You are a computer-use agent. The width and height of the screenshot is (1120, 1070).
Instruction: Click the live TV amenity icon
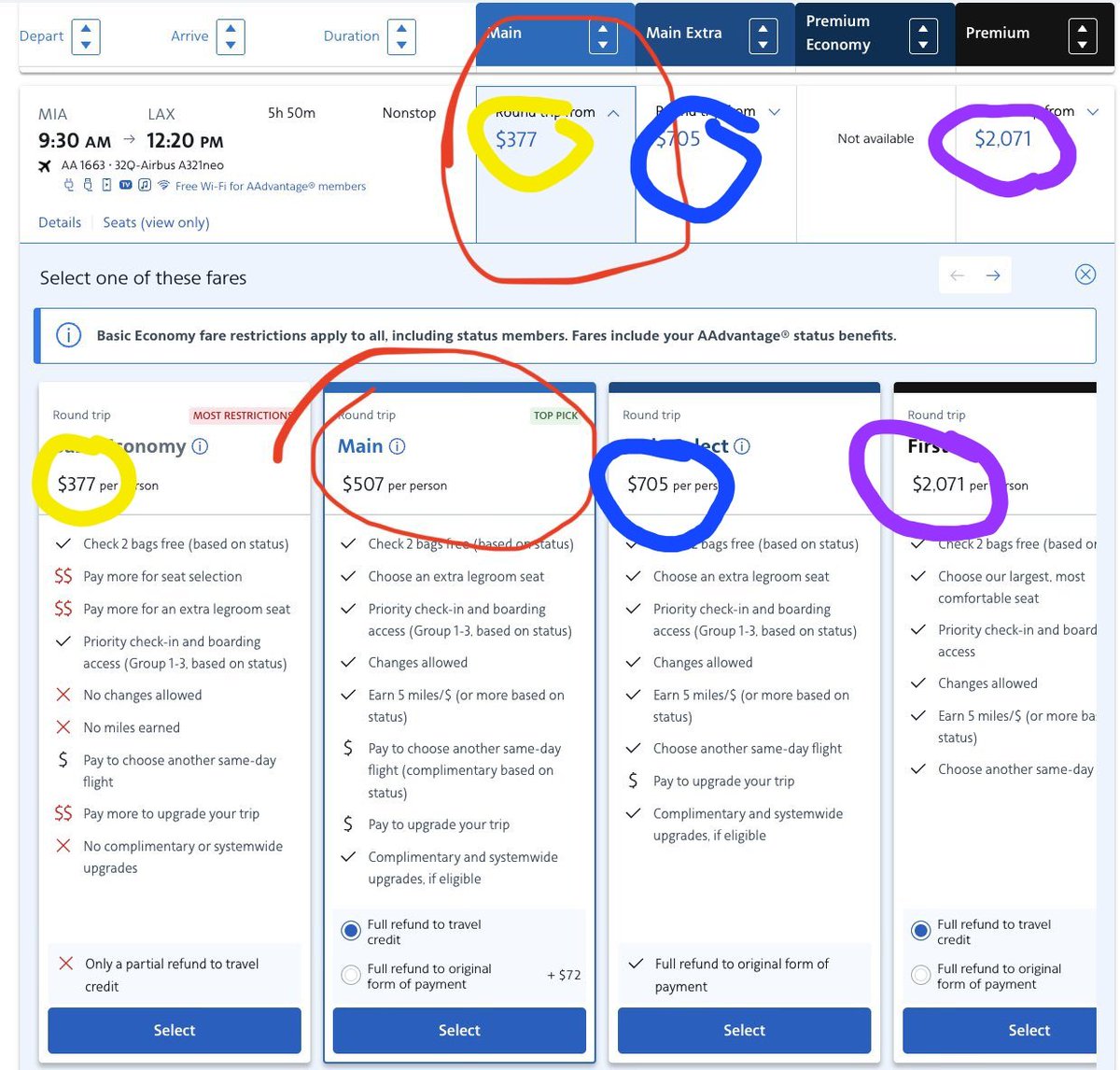(x=126, y=185)
